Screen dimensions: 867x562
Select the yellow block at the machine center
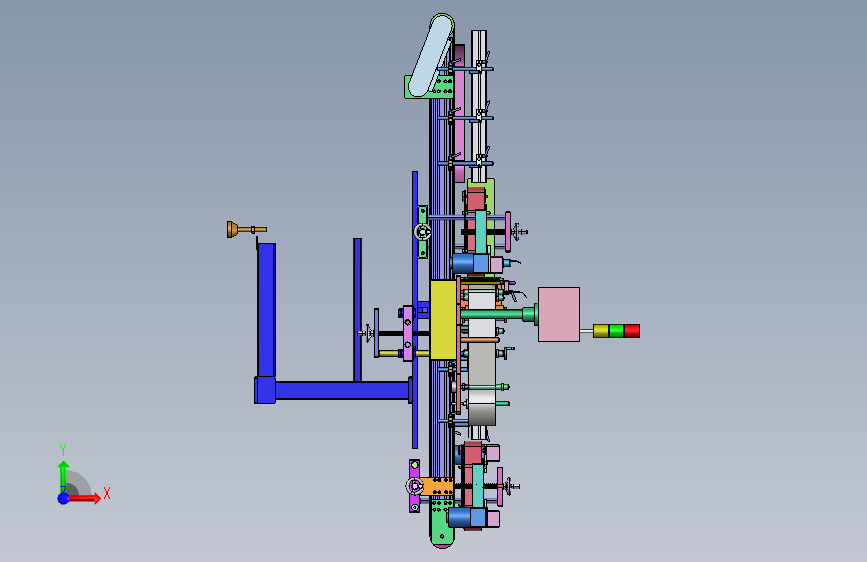click(x=443, y=320)
